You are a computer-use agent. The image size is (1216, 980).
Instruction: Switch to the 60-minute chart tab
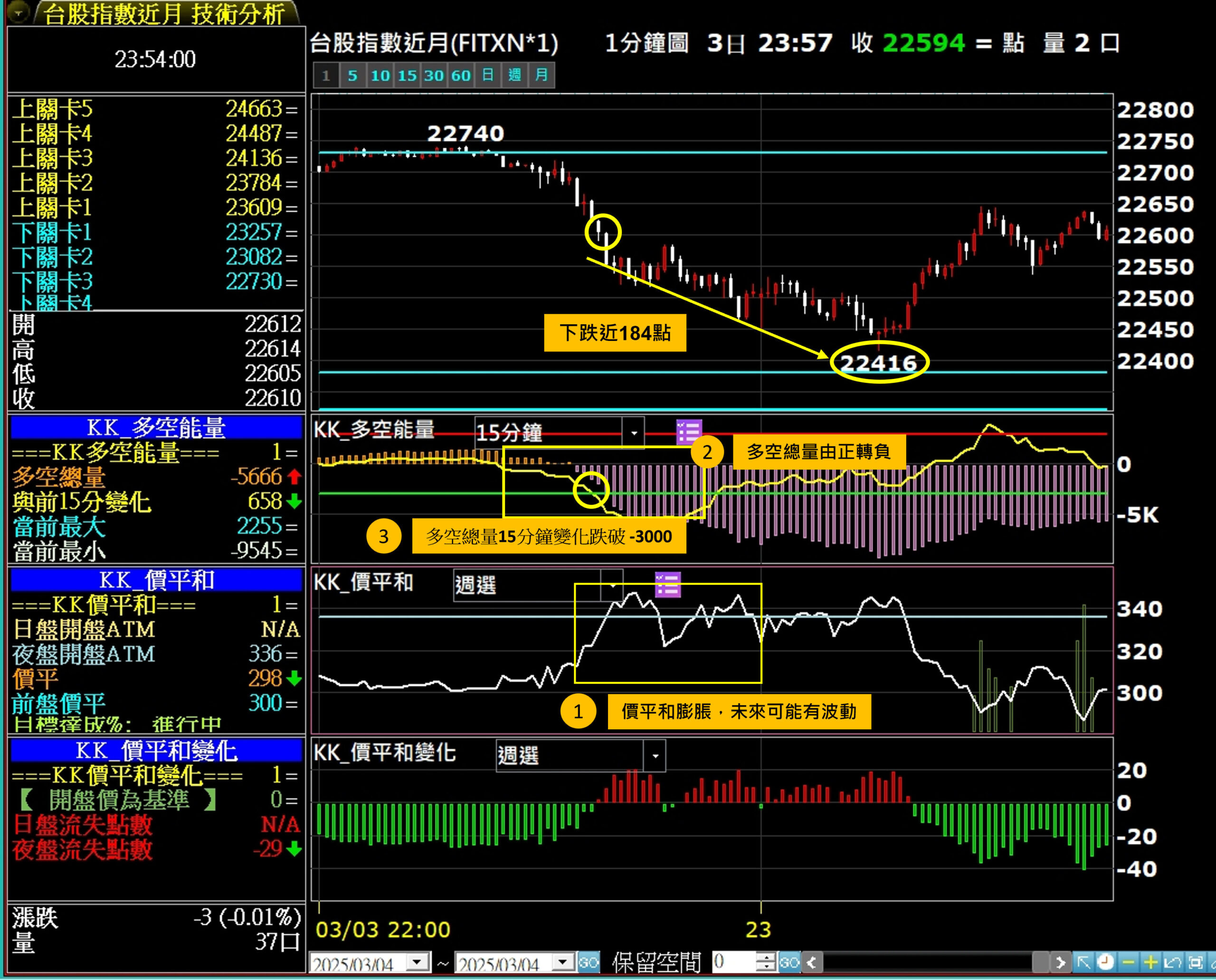click(461, 75)
